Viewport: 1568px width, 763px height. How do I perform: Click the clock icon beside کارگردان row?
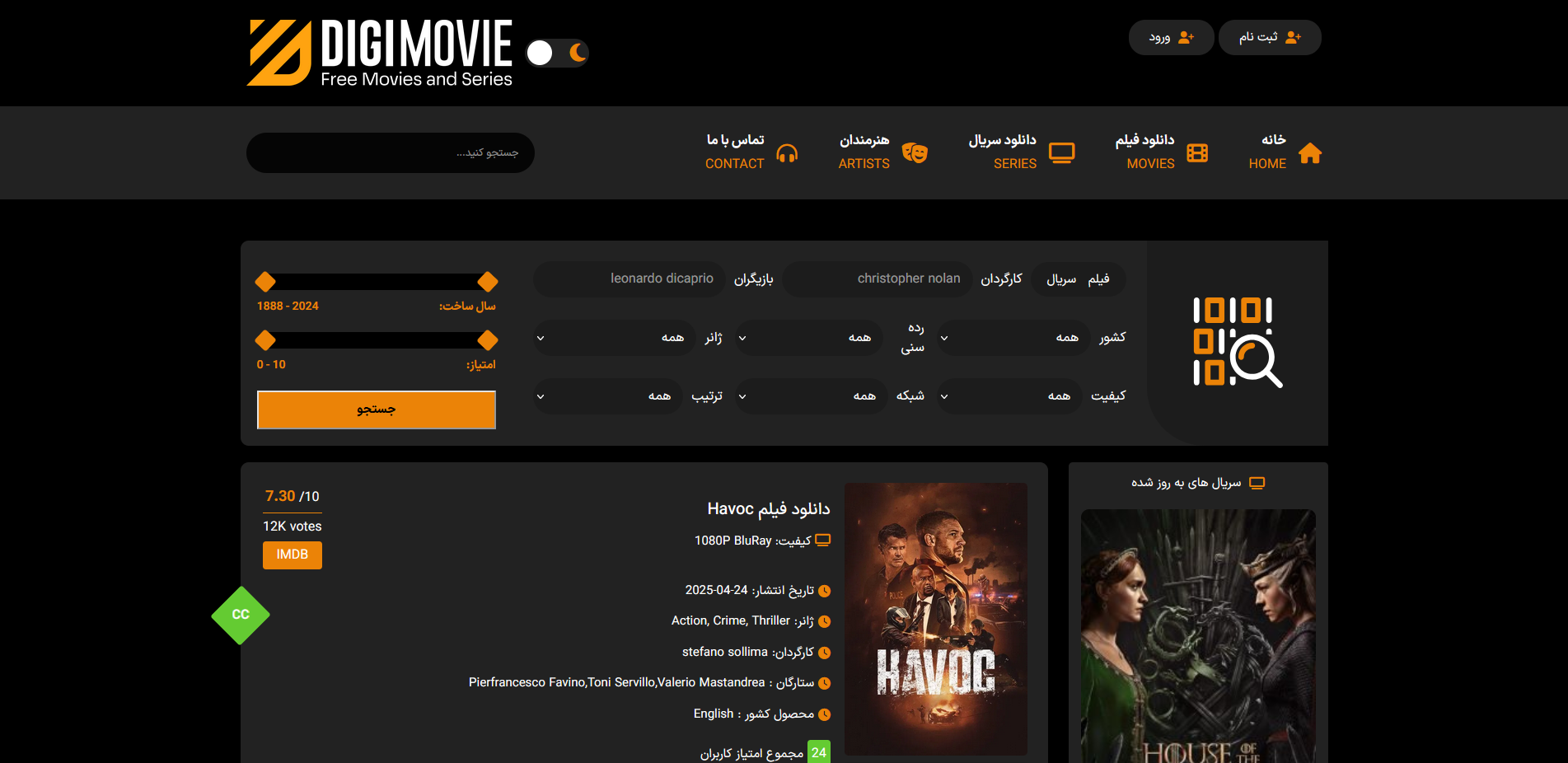pos(824,653)
